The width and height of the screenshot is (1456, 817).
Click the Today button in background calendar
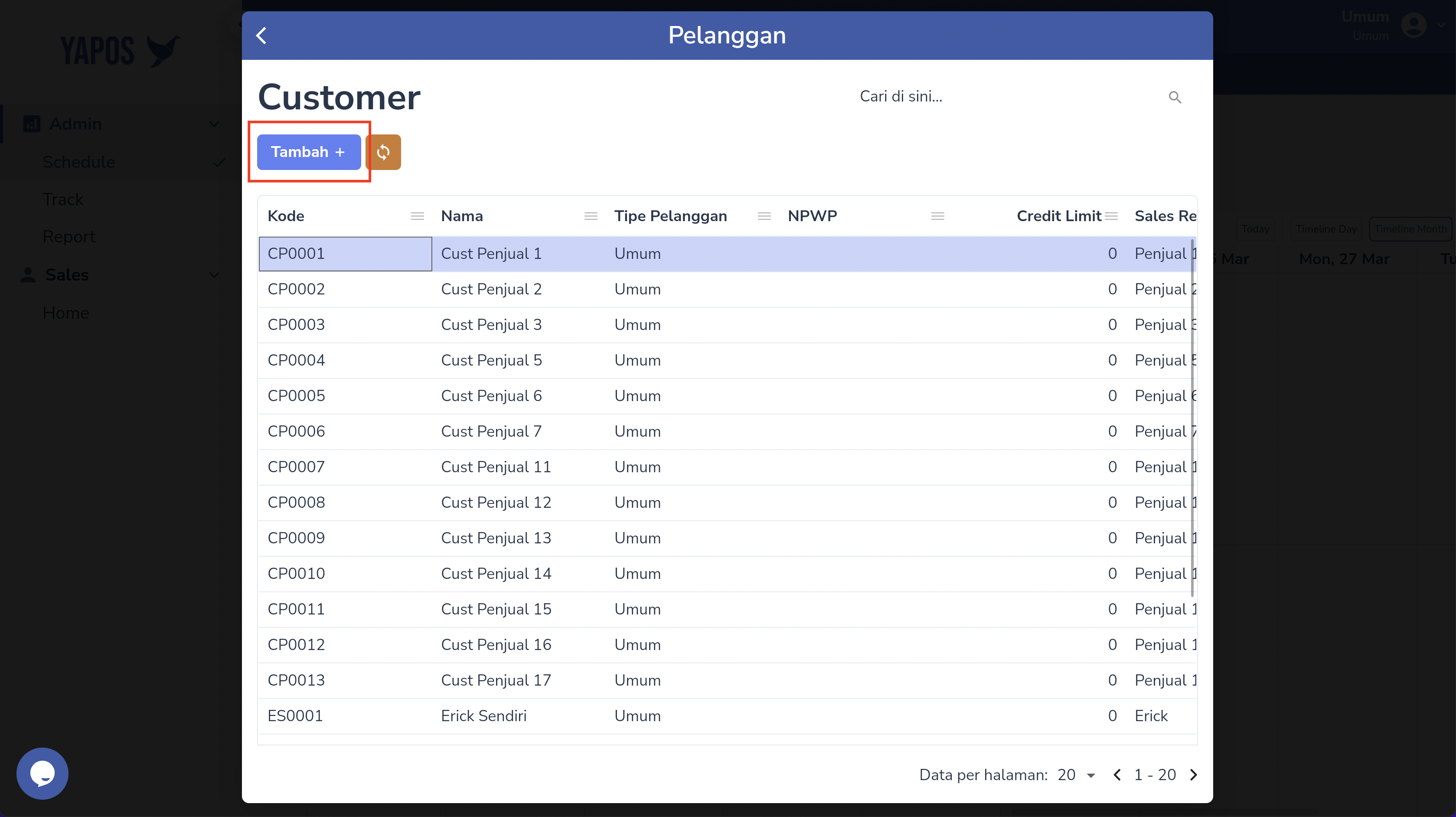pos(1255,229)
